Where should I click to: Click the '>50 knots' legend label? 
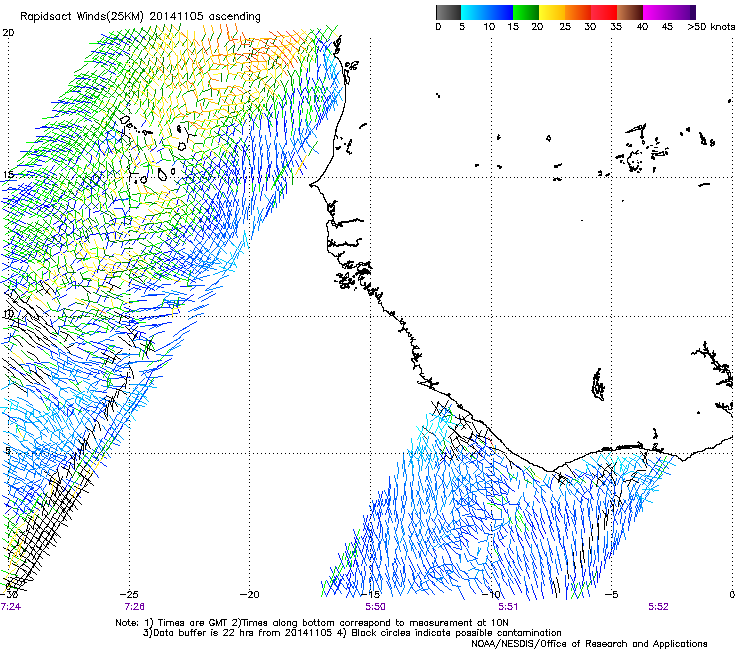(711, 27)
